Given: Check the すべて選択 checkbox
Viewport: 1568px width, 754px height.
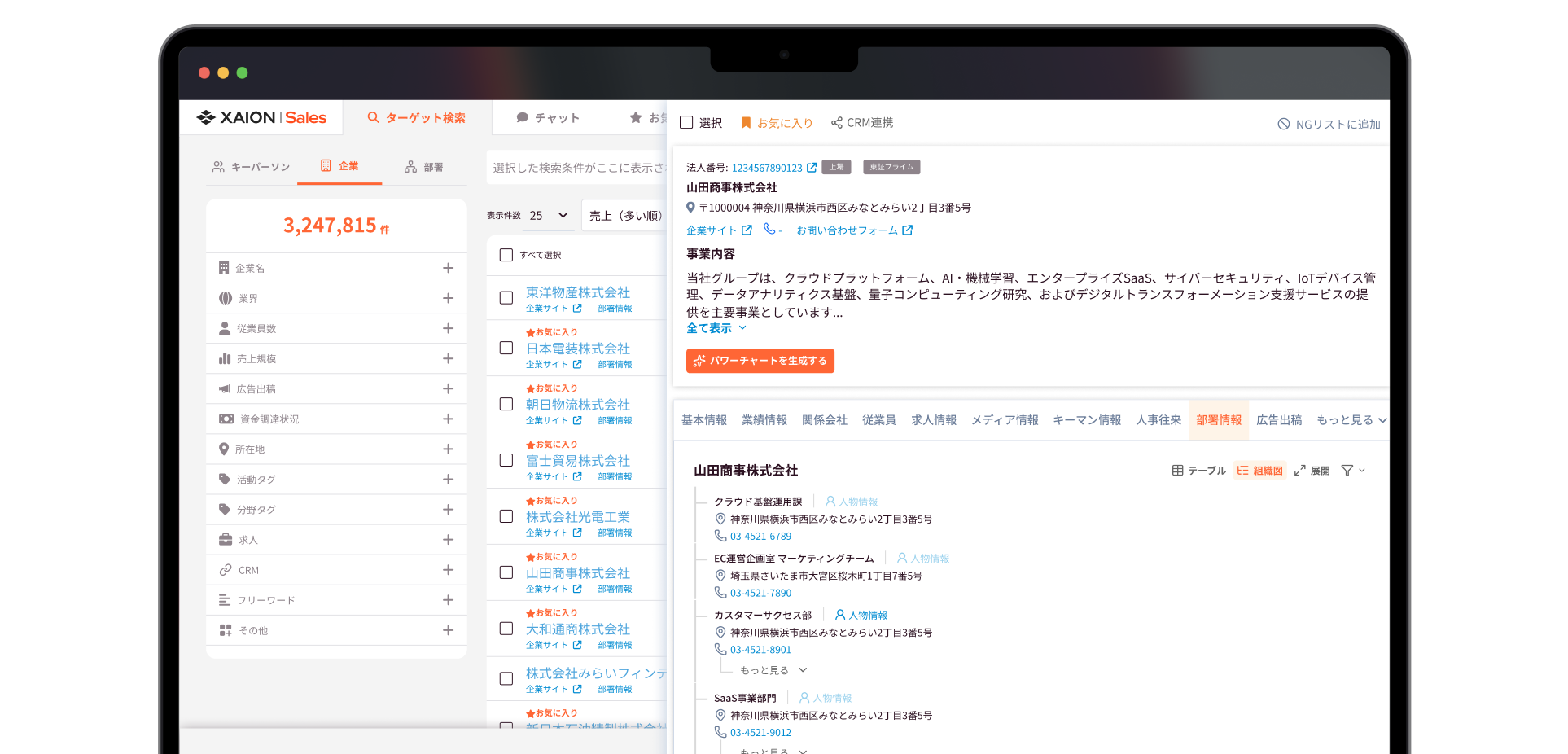Looking at the screenshot, I should [x=506, y=255].
